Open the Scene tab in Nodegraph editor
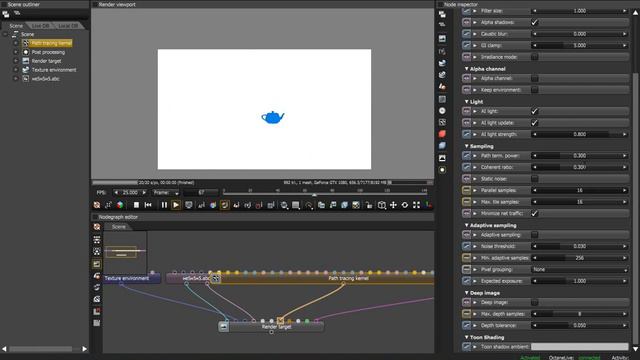Screen dimensions: 640x360 [x=119, y=227]
